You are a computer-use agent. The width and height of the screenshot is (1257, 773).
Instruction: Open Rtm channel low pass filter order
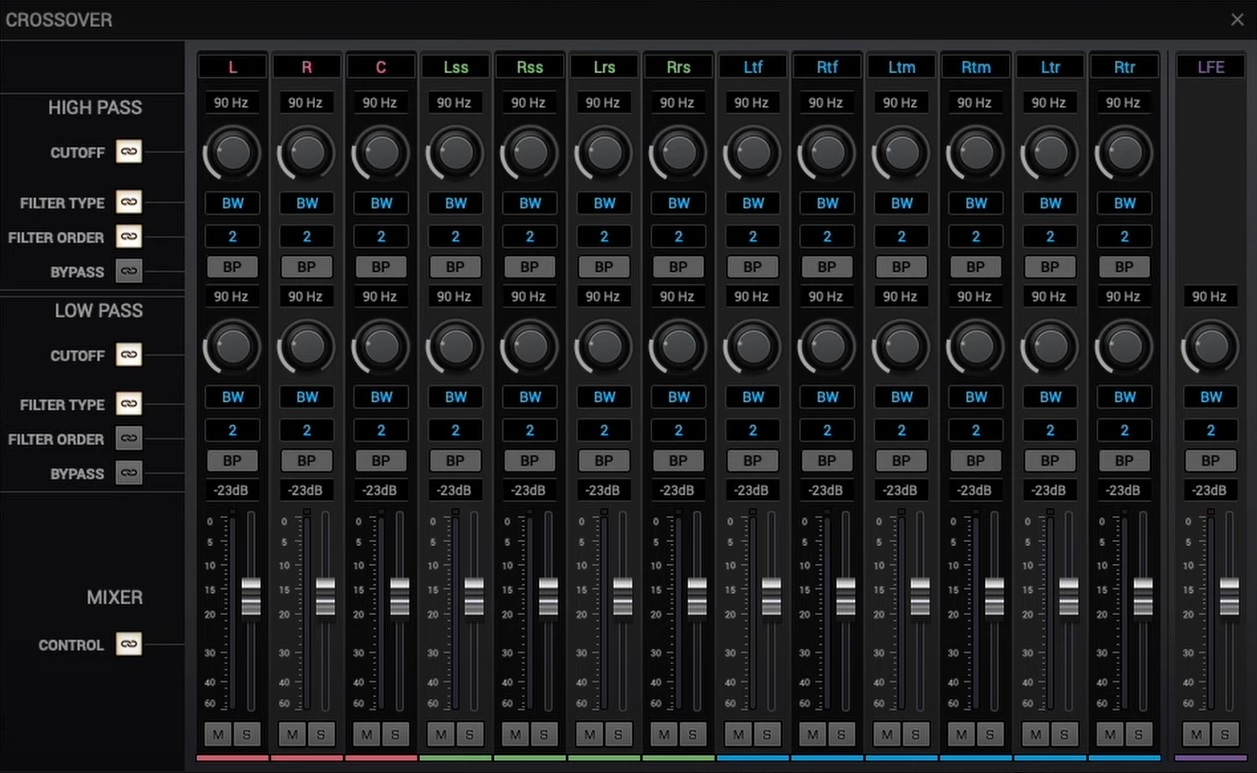[976, 431]
